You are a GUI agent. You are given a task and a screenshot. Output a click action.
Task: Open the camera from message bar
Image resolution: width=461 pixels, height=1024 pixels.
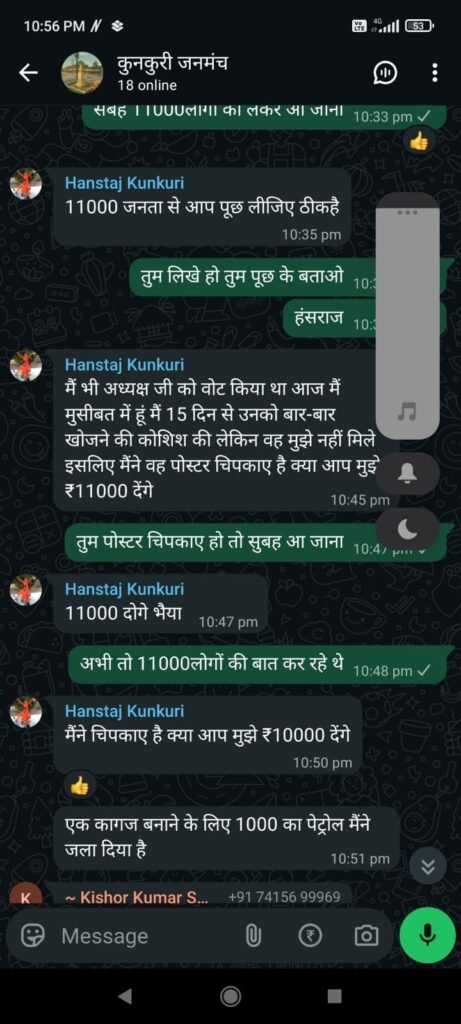pyautogui.click(x=366, y=936)
